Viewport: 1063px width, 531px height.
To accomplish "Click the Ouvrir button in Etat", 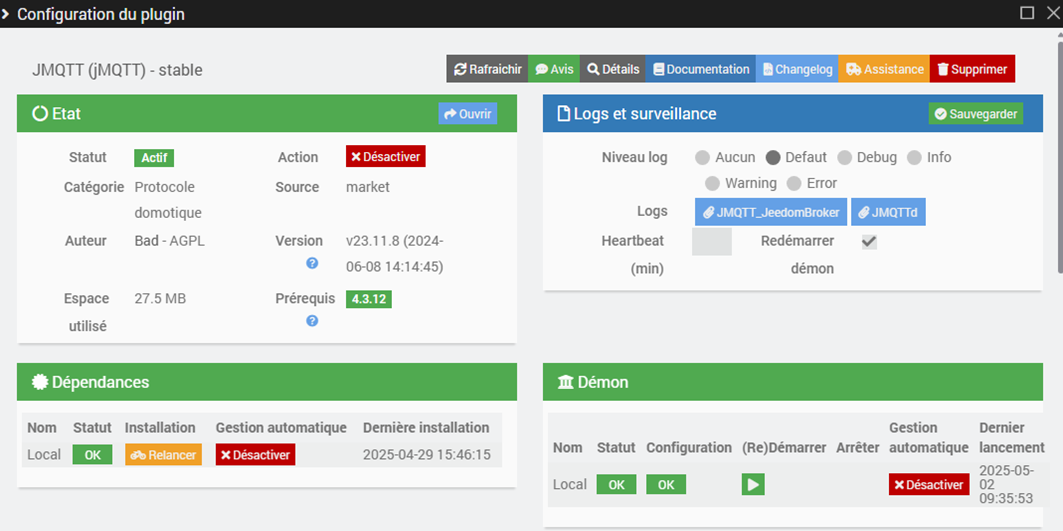I will pyautogui.click(x=468, y=114).
